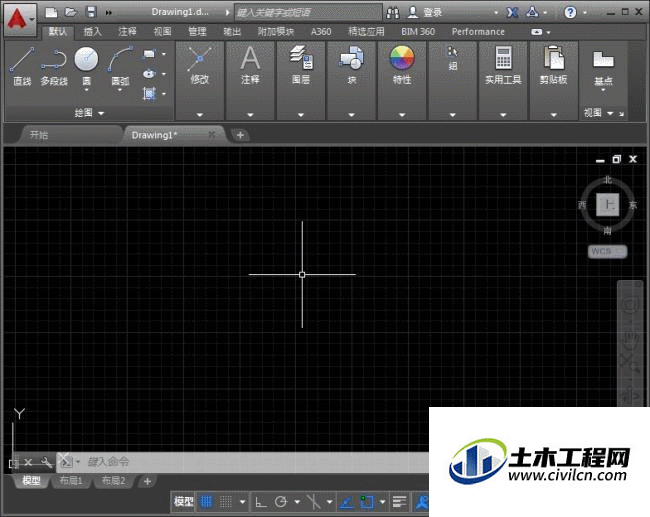Open the Help question mark icon
The image size is (650, 517).
point(570,12)
